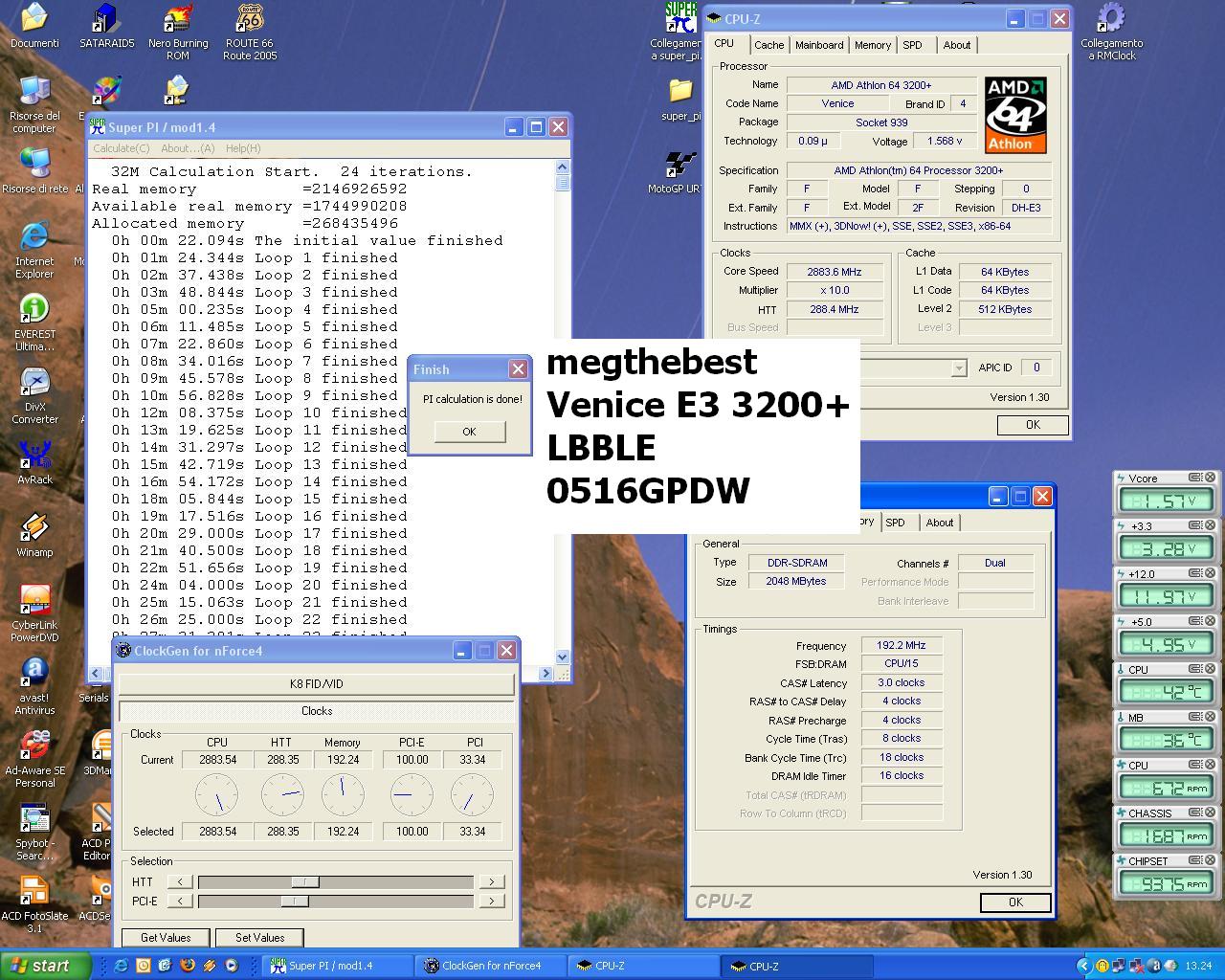This screenshot has width=1225, height=980.
Task: Switch to ClockGen for nForce4 taskbar button
Action: click(492, 966)
